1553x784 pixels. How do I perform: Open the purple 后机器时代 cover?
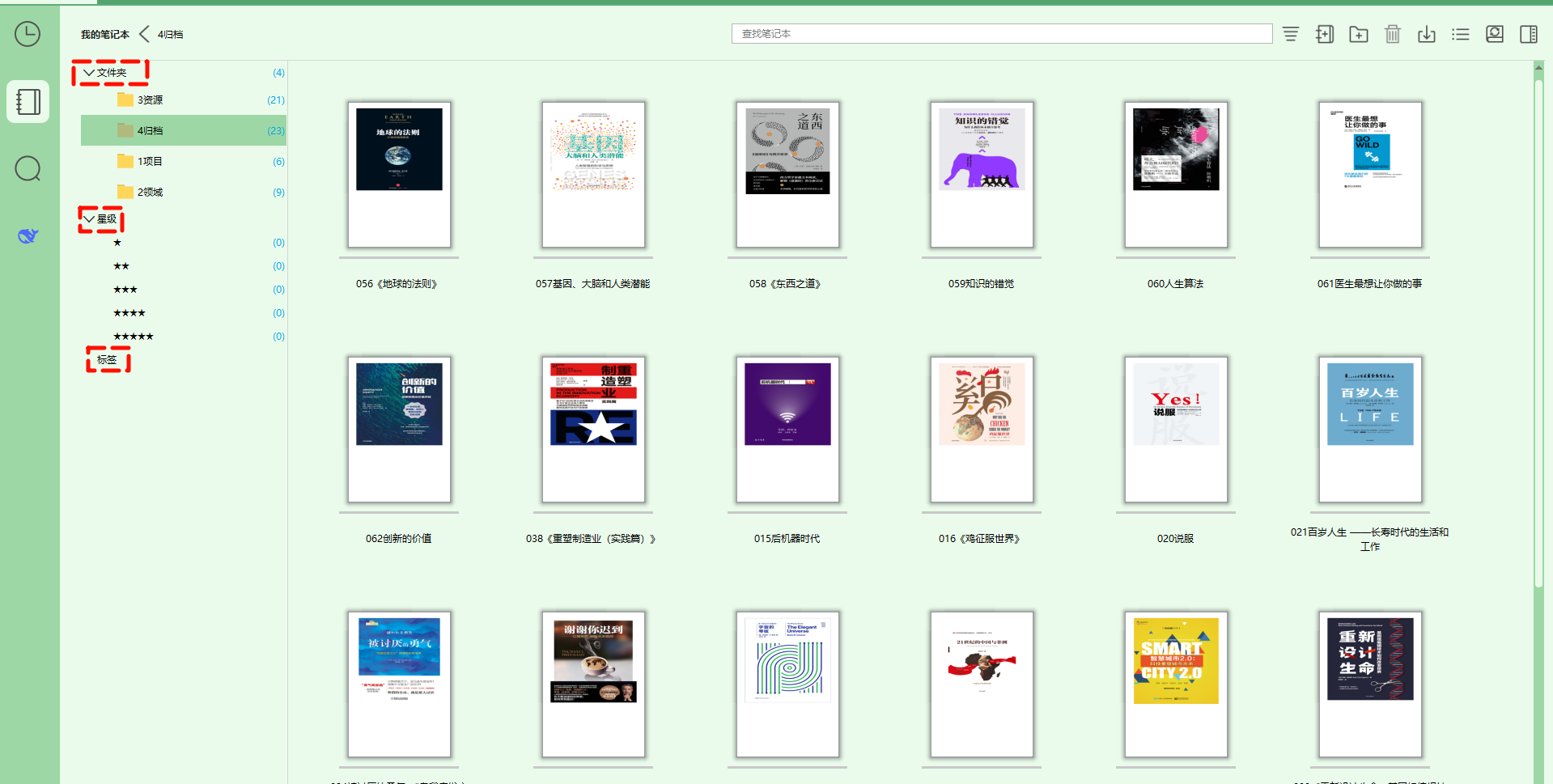point(787,430)
